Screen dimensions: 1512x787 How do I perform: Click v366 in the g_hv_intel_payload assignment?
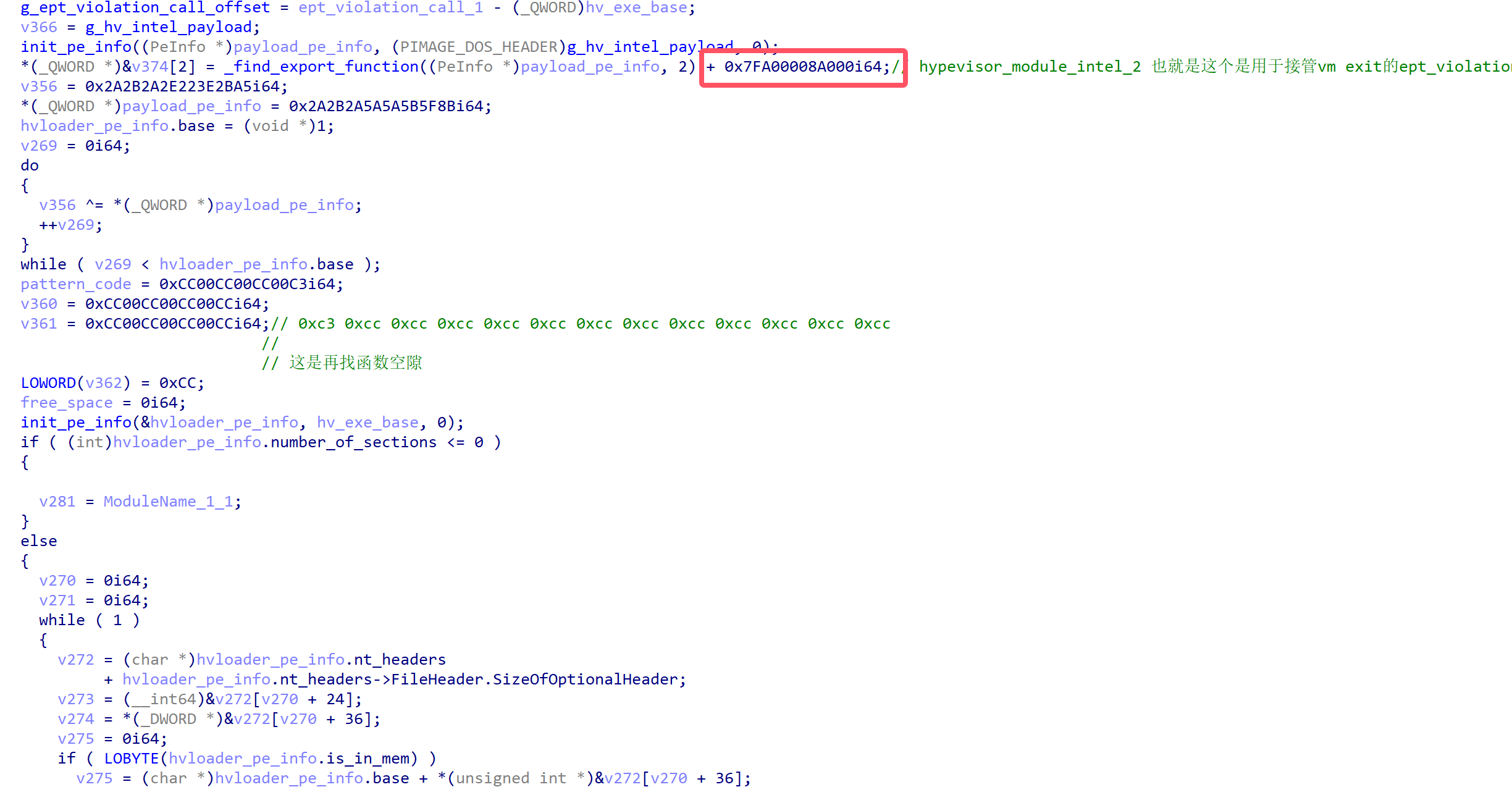pos(39,27)
